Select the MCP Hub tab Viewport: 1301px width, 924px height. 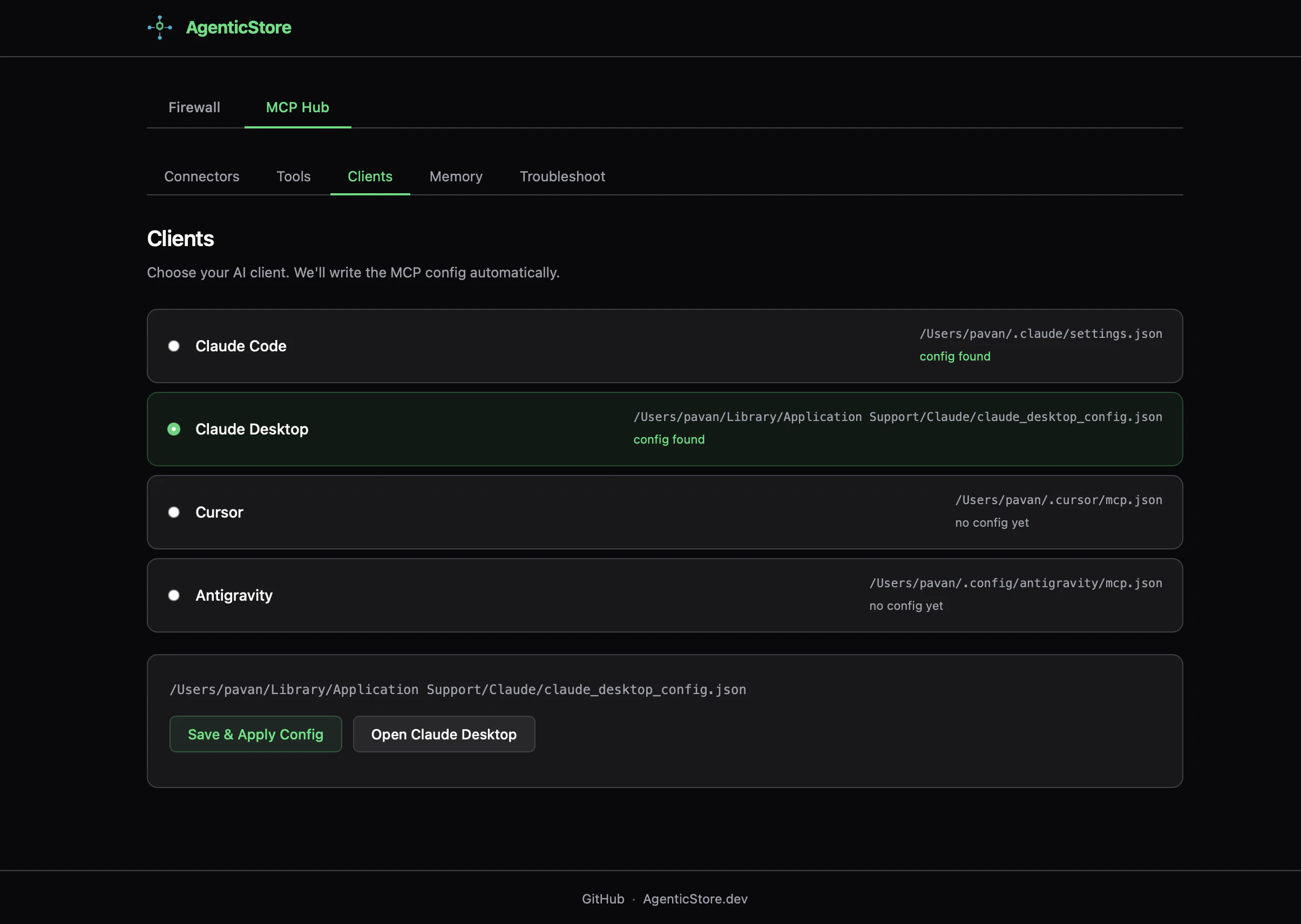[297, 107]
